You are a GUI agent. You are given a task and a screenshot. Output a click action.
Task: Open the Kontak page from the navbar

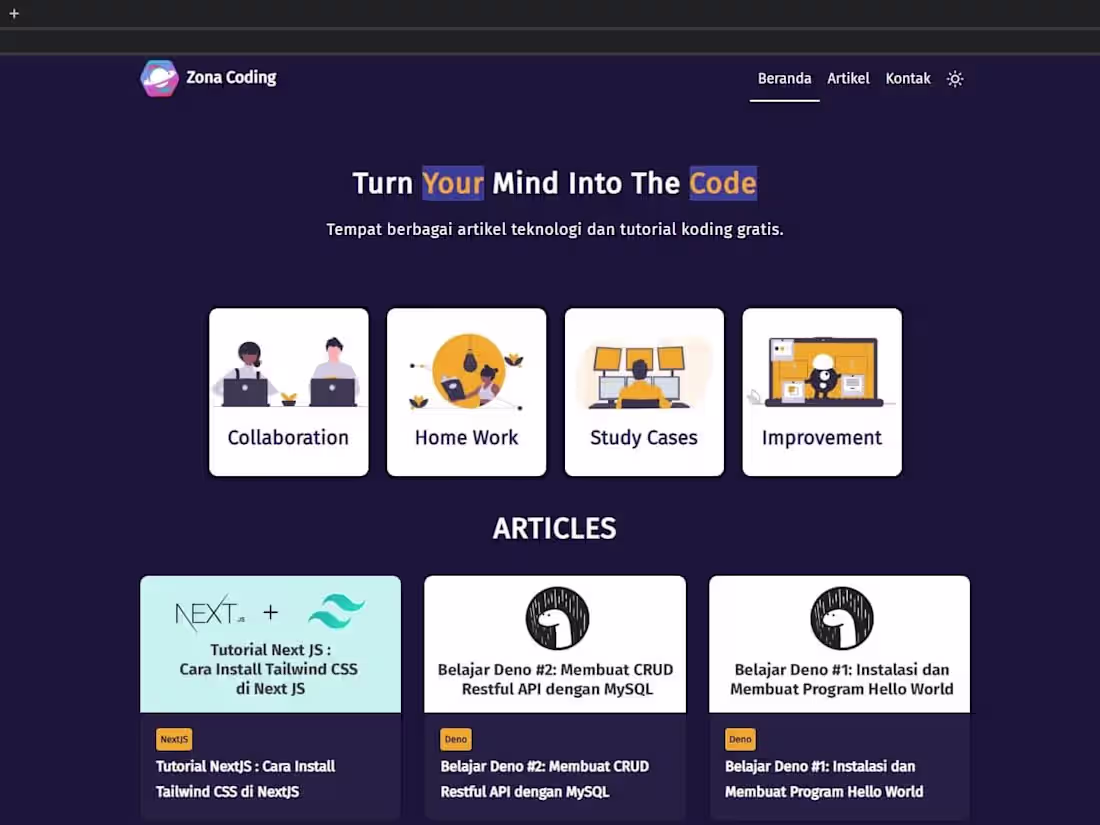908,78
